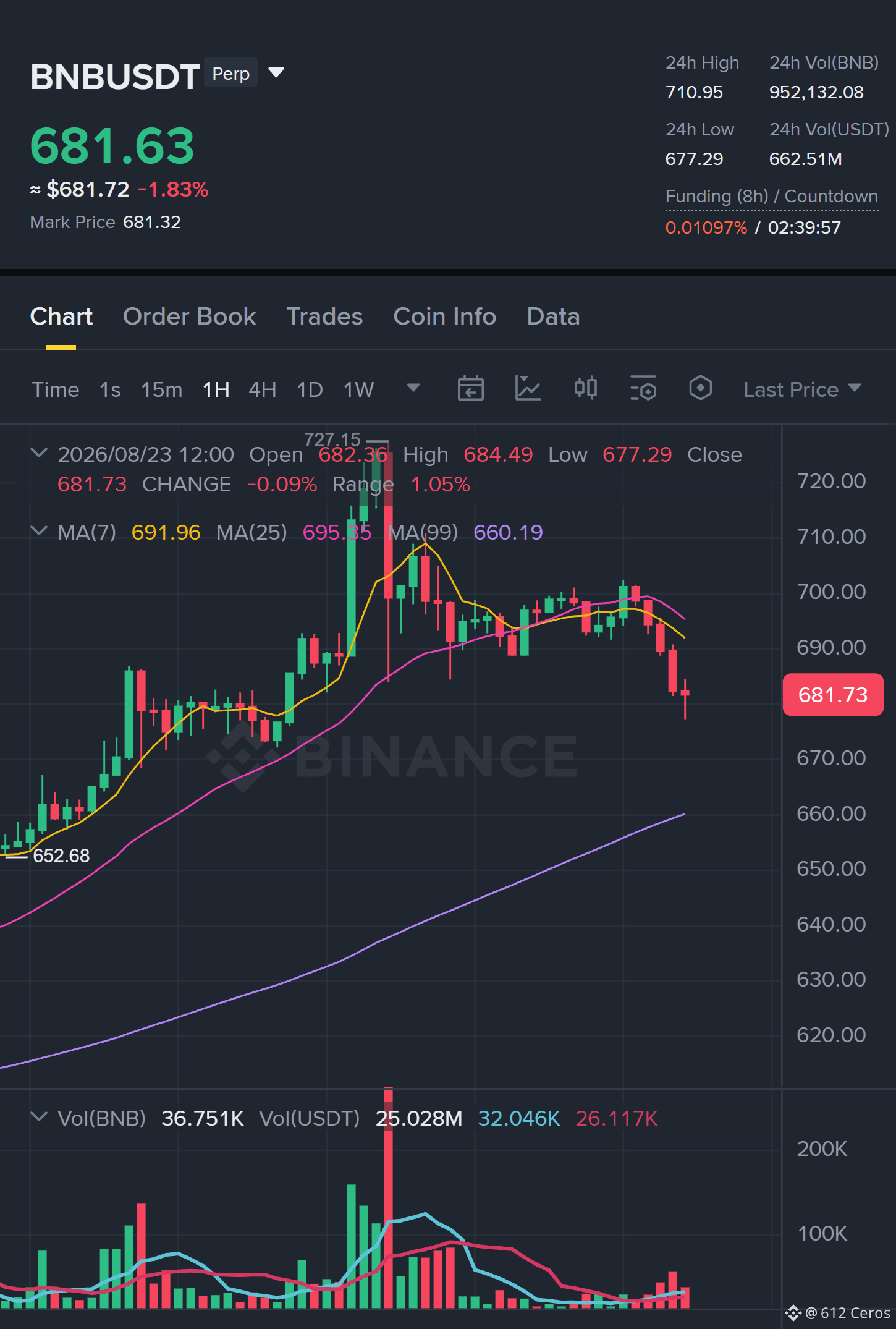Open the Coin Info tab

pyautogui.click(x=445, y=316)
